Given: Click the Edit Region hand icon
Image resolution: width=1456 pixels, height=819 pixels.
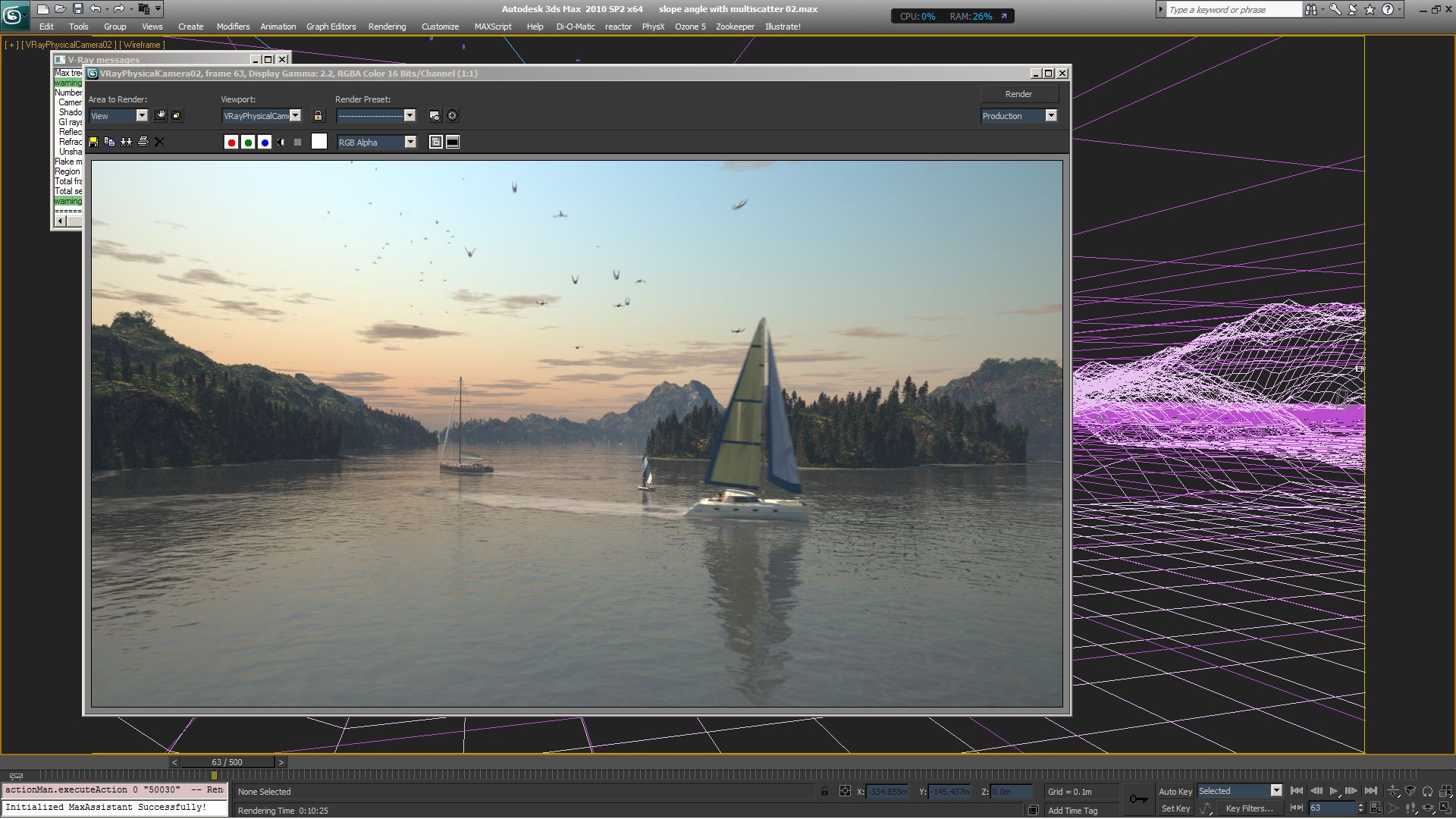Looking at the screenshot, I should pyautogui.click(x=161, y=115).
